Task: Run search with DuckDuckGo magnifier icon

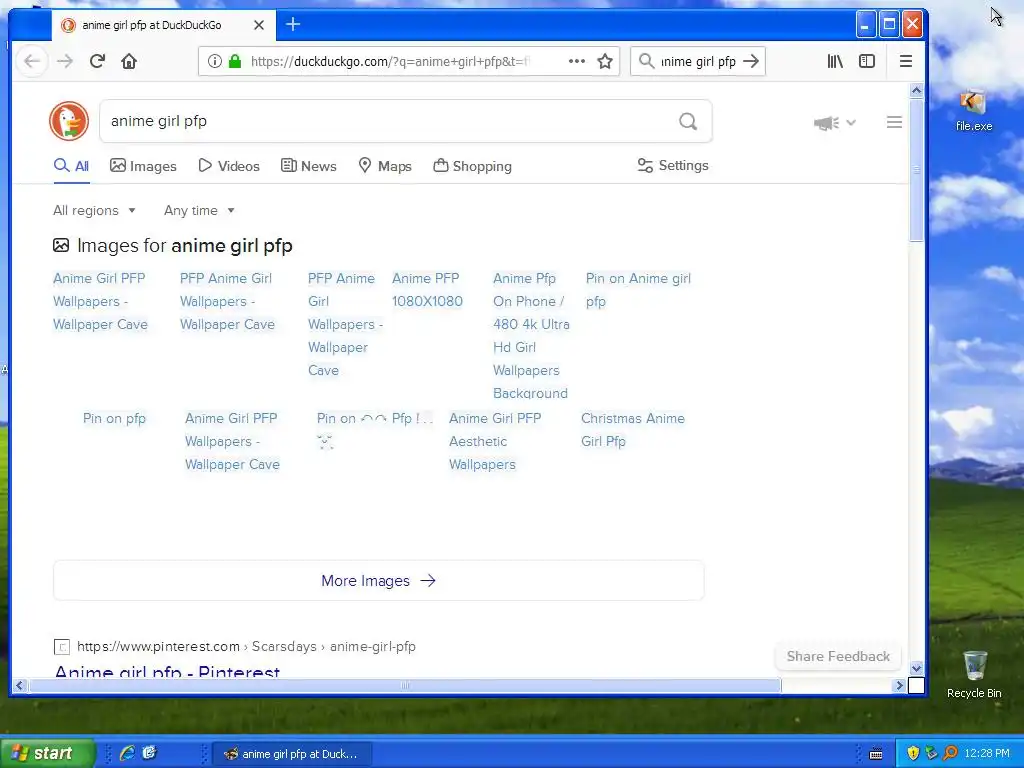Action: pyautogui.click(x=688, y=121)
